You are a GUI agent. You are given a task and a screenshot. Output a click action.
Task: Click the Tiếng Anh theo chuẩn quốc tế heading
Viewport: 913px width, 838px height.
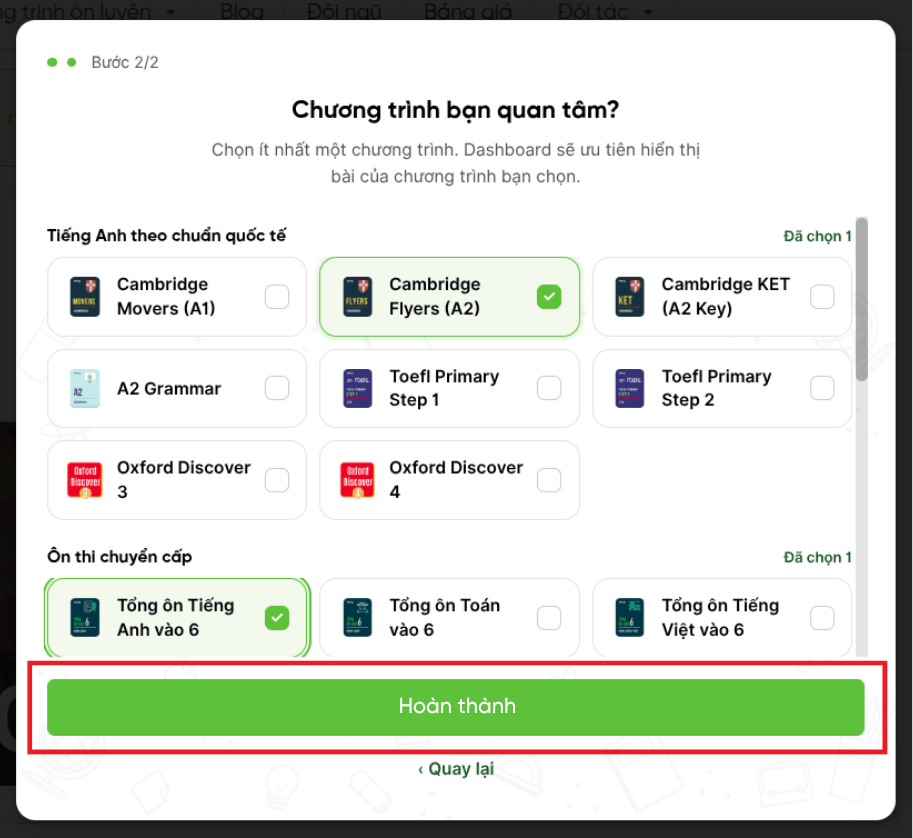[x=167, y=235]
